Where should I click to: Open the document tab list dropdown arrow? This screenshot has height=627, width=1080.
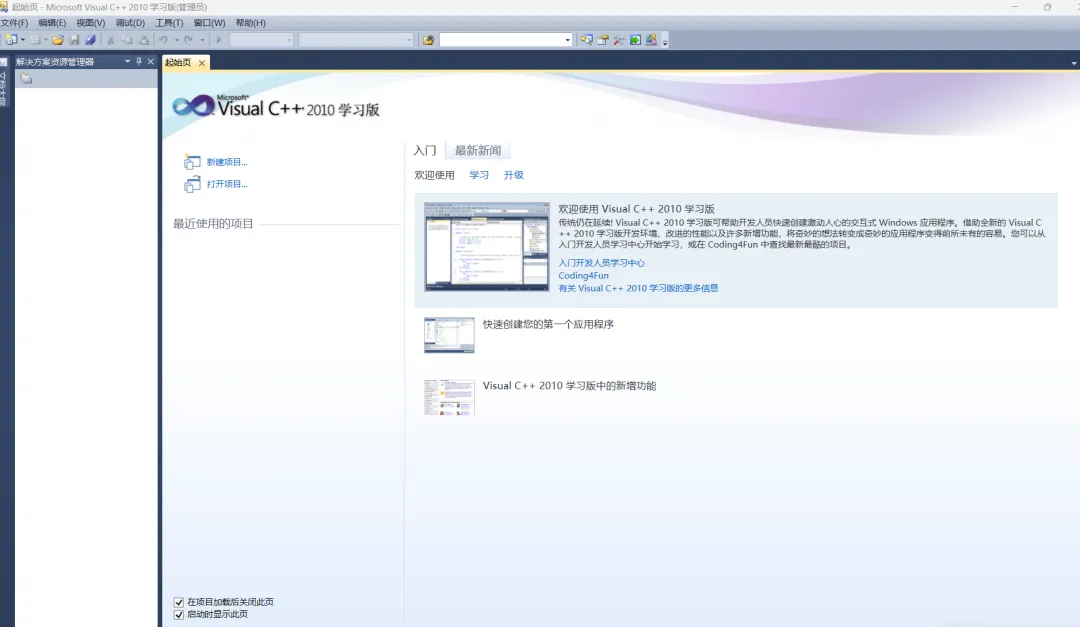1074,63
